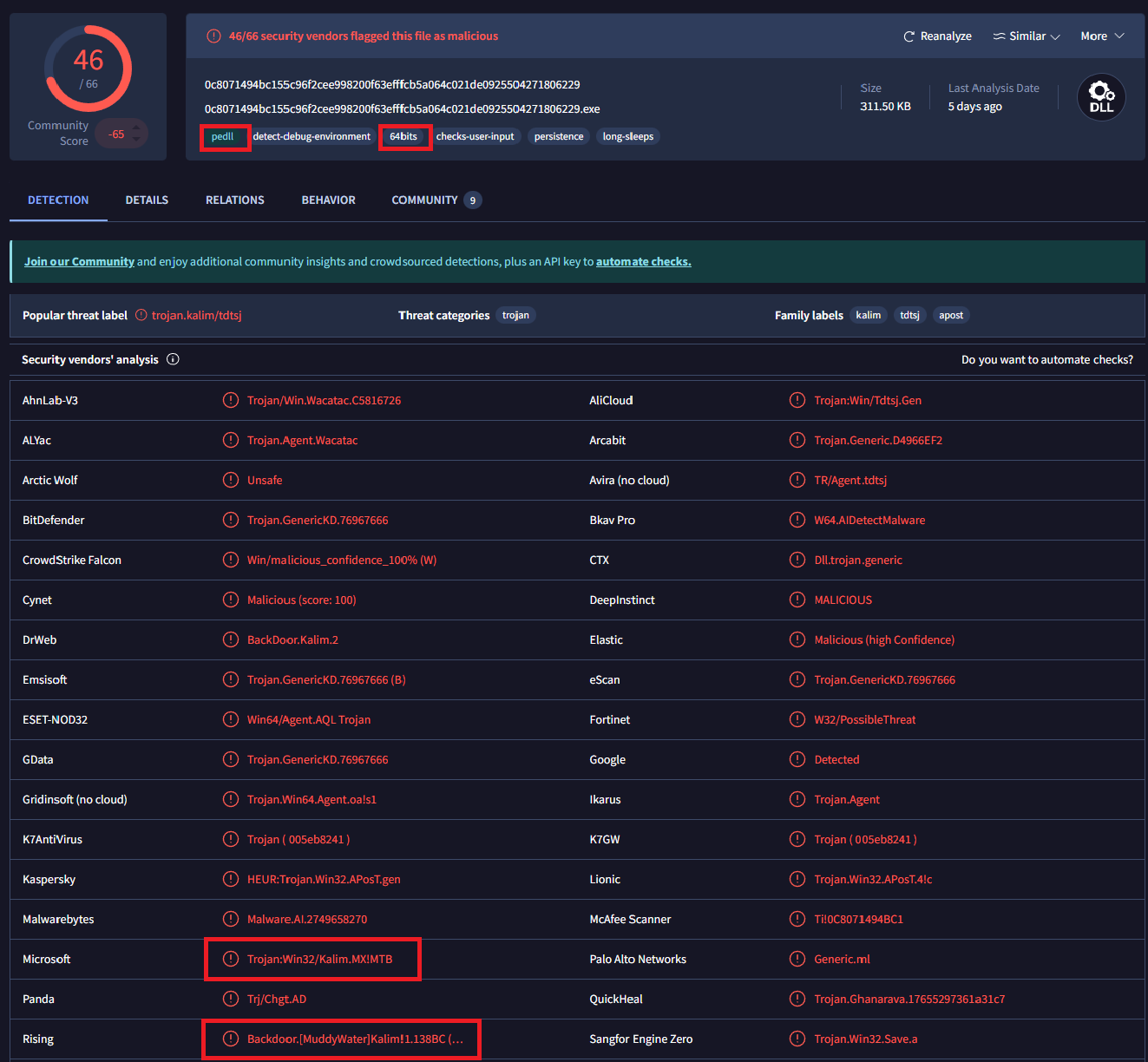This screenshot has width=1148, height=1062.
Task: Click the alert icon in the 46/66 banner
Action: click(x=213, y=36)
